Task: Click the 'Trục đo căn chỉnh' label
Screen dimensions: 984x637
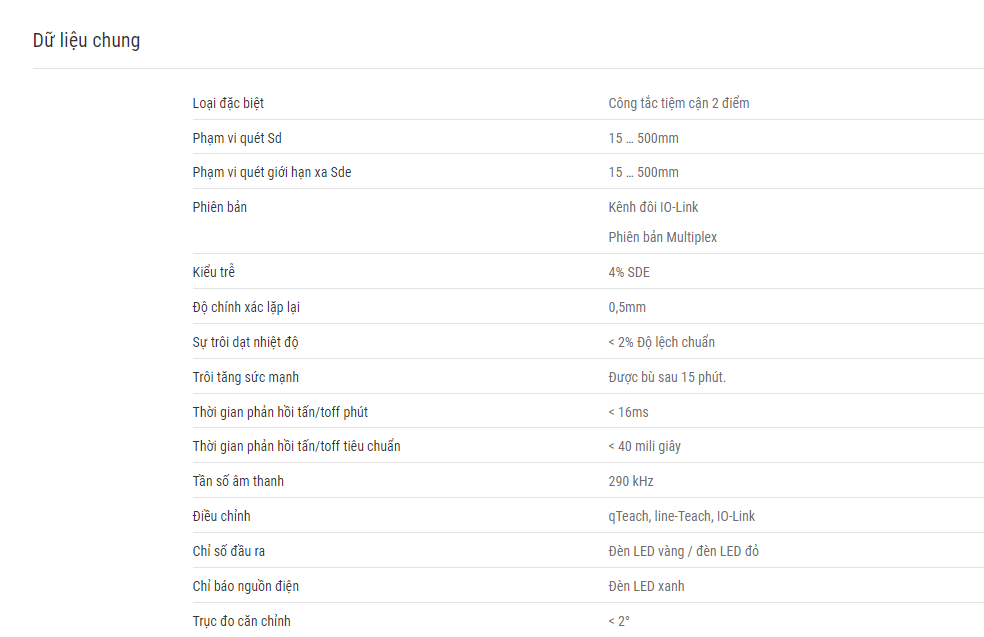Action: tap(242, 621)
